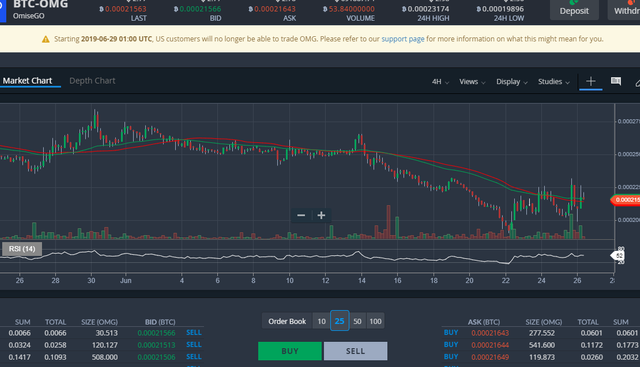Screen dimensions: 640x367
Task: Select ask size 541.600
Action: [x=542, y=345]
